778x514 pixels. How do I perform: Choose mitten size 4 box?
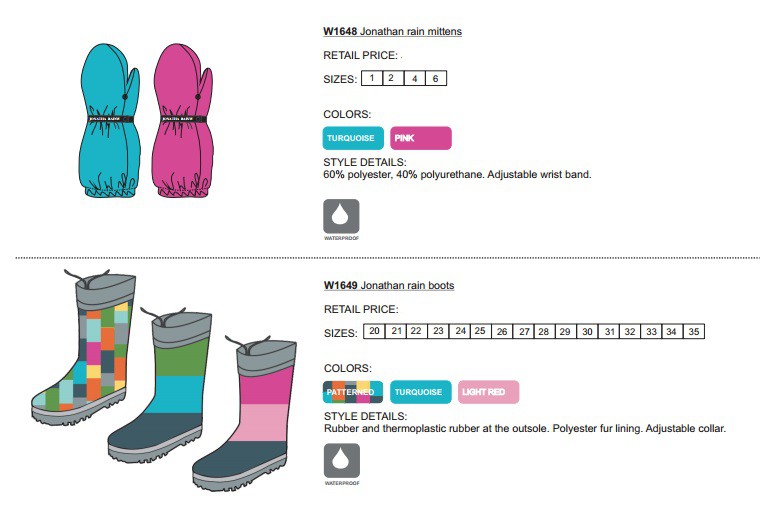point(414,78)
